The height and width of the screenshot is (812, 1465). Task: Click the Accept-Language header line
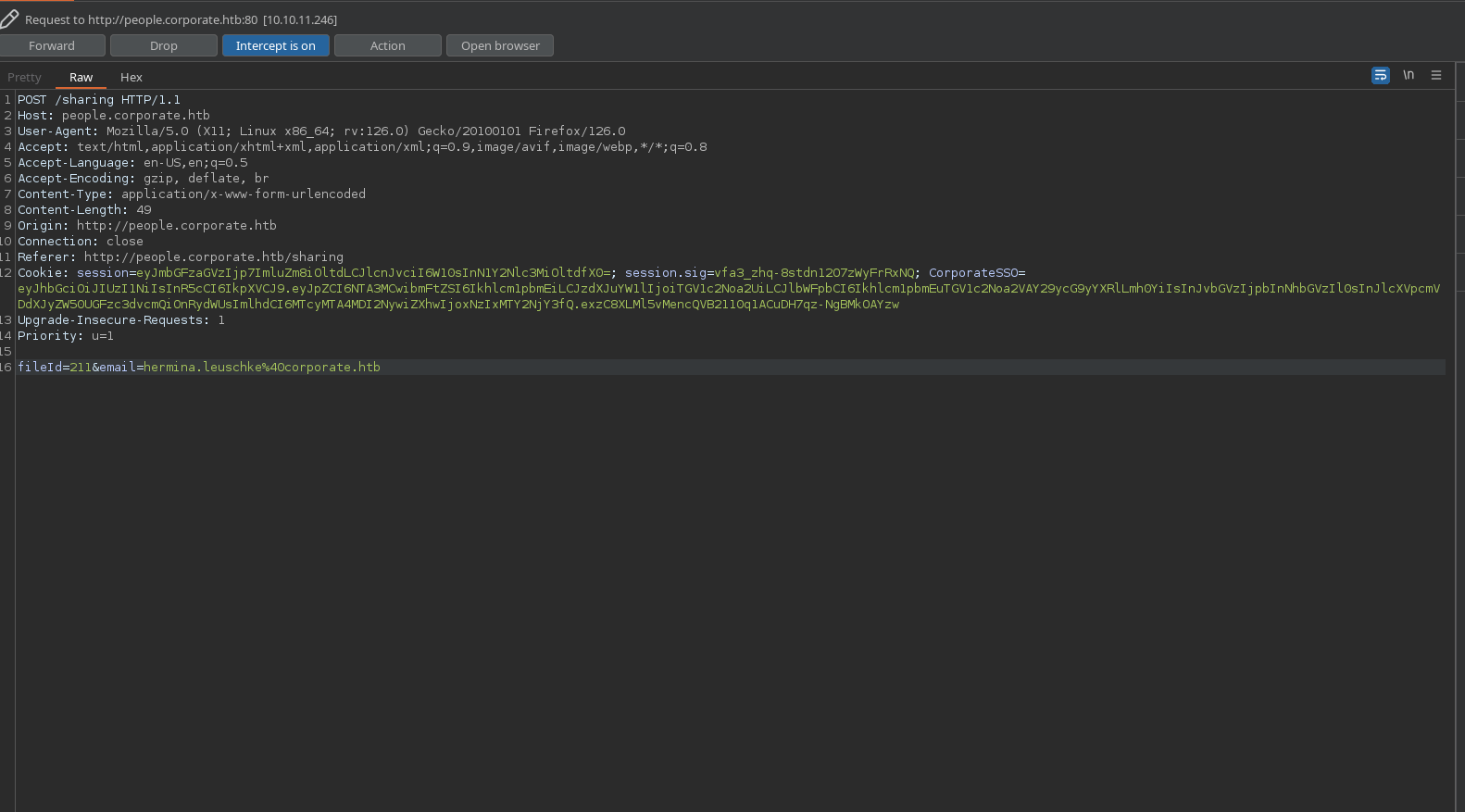pyautogui.click(x=132, y=162)
